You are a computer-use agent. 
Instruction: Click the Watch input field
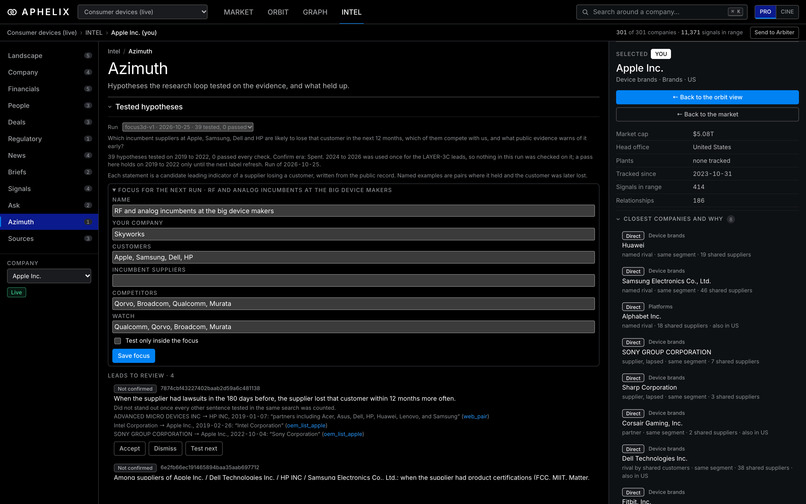click(x=353, y=327)
